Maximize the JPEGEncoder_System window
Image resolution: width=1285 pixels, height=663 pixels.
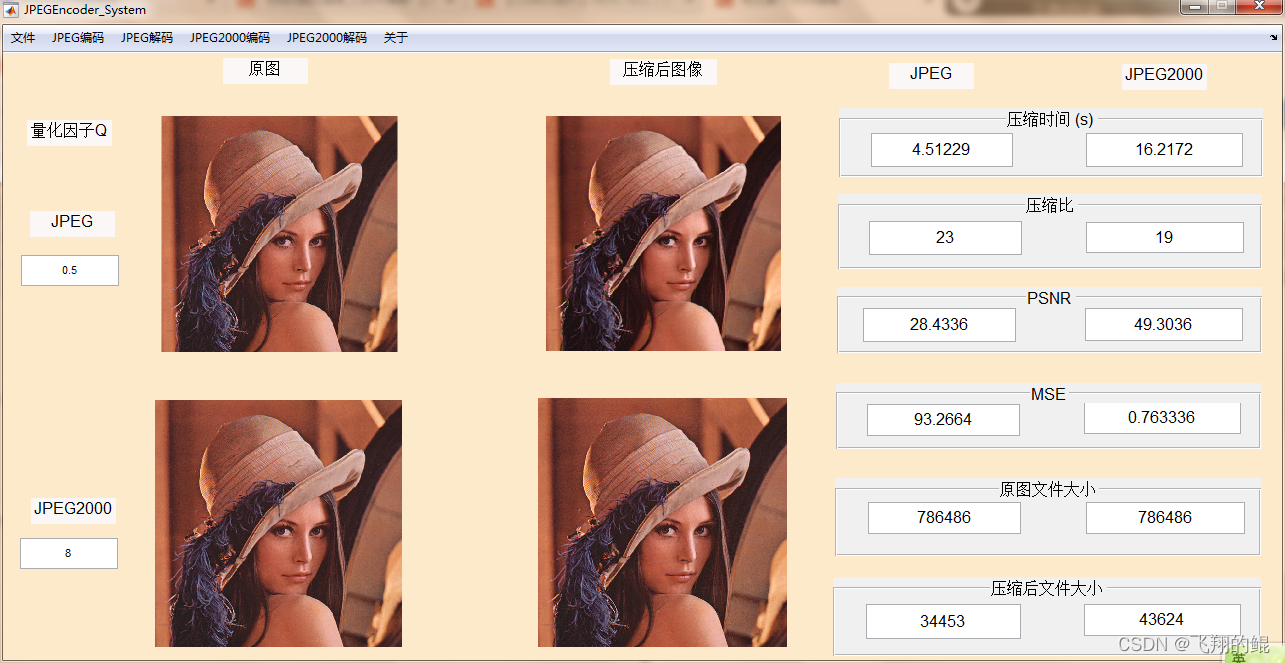point(1221,7)
